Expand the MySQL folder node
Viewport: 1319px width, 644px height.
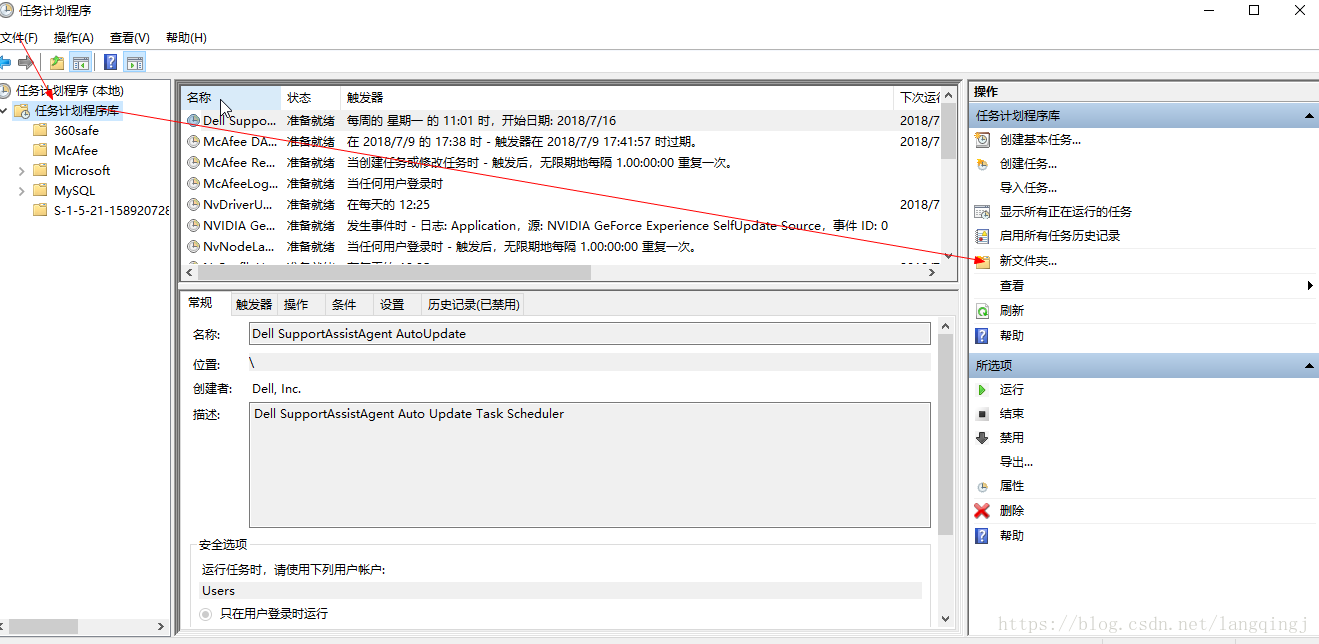click(x=22, y=191)
